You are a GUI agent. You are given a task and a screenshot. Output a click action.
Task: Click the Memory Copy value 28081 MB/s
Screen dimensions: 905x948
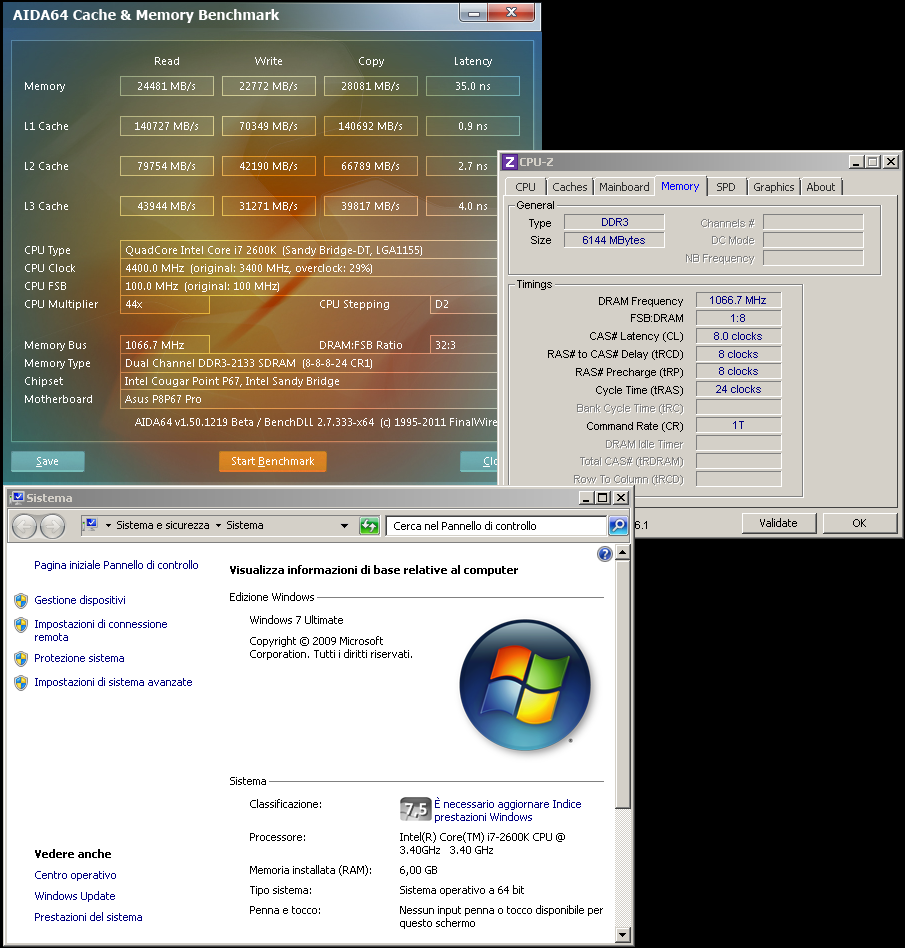pyautogui.click(x=371, y=86)
